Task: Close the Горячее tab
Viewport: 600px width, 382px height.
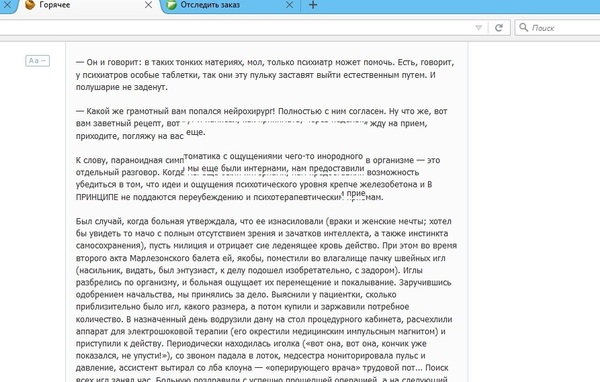Action: point(148,5)
